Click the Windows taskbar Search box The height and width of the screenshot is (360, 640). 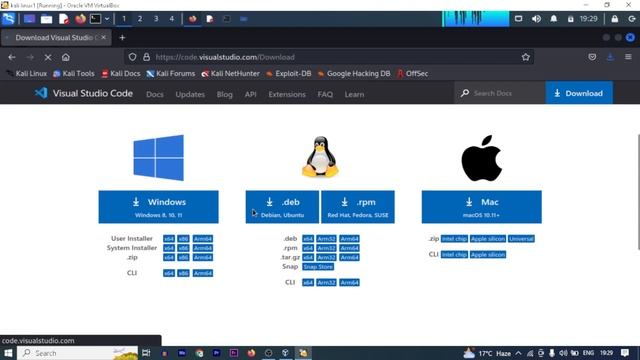click(78, 353)
